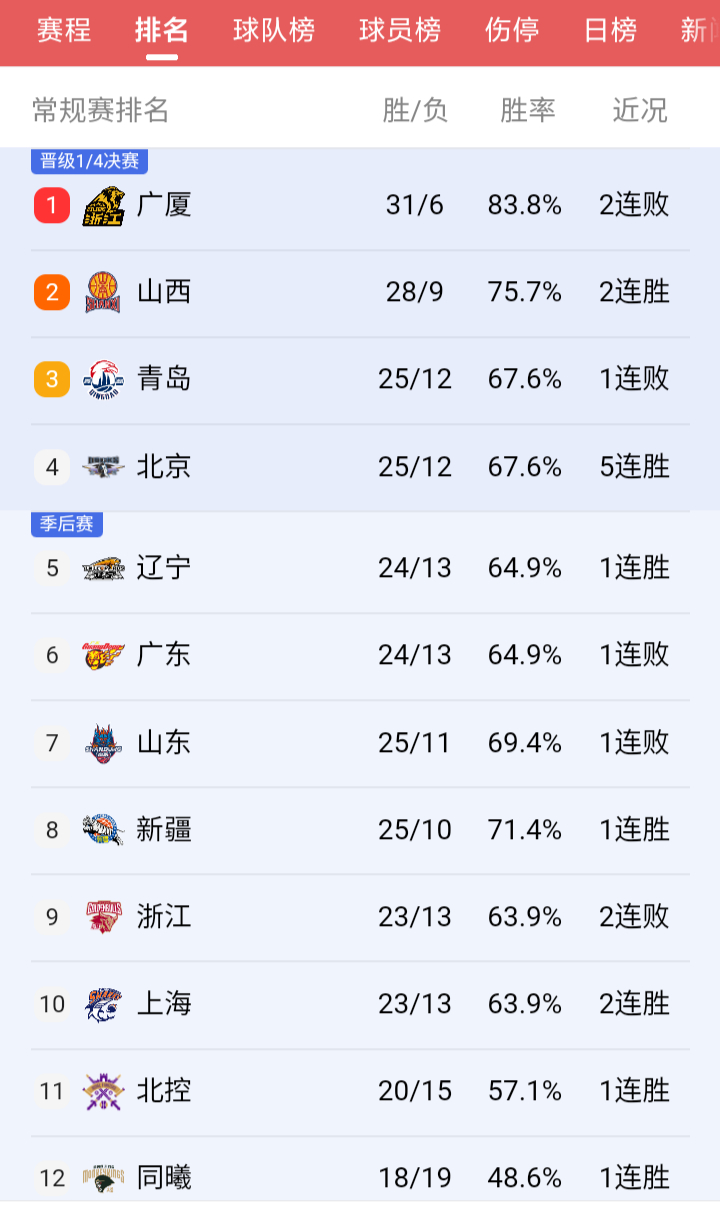Switch to the 球队榜 tab
720x1205 pixels.
(x=274, y=30)
